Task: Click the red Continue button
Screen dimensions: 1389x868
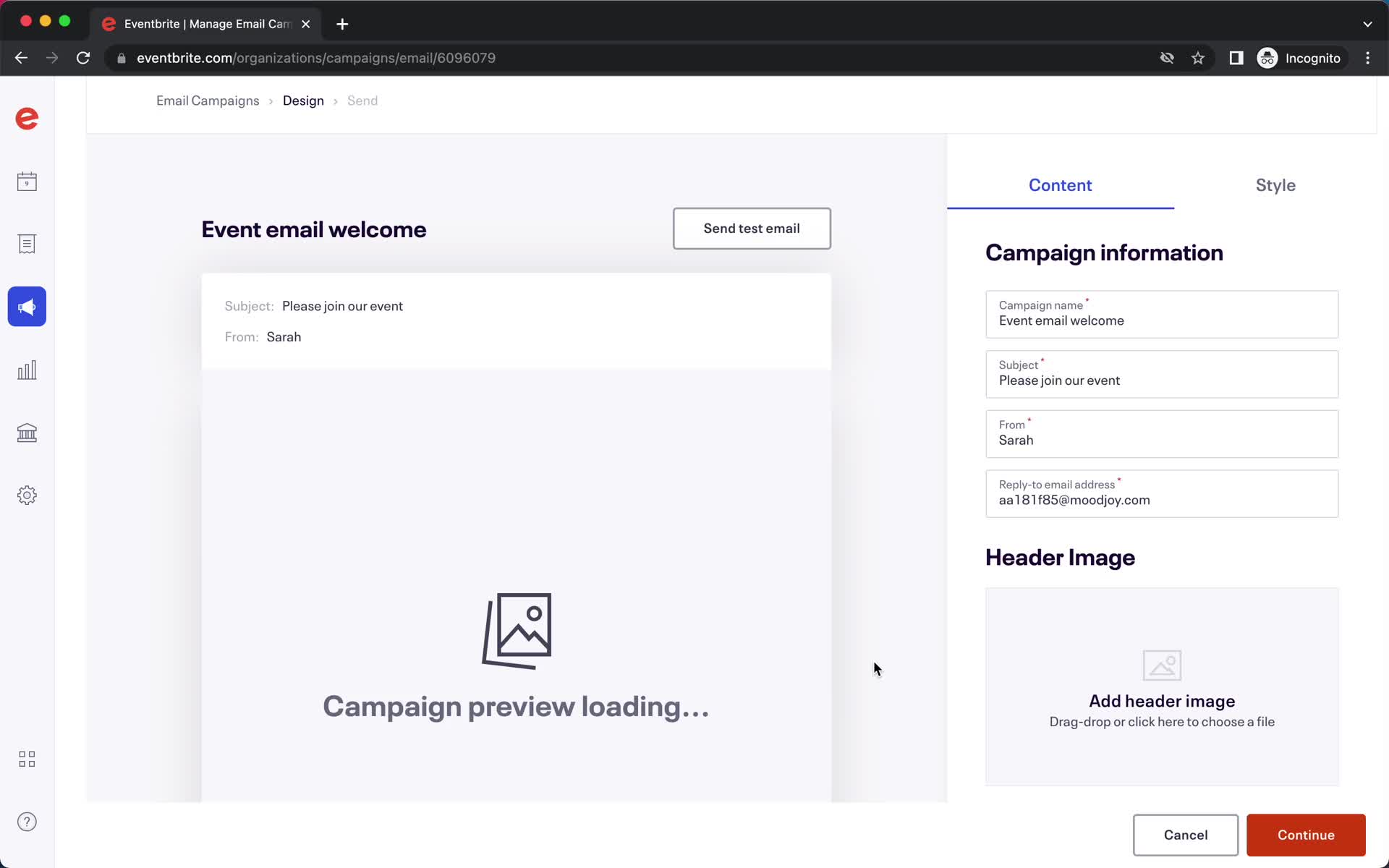Action: point(1306,835)
